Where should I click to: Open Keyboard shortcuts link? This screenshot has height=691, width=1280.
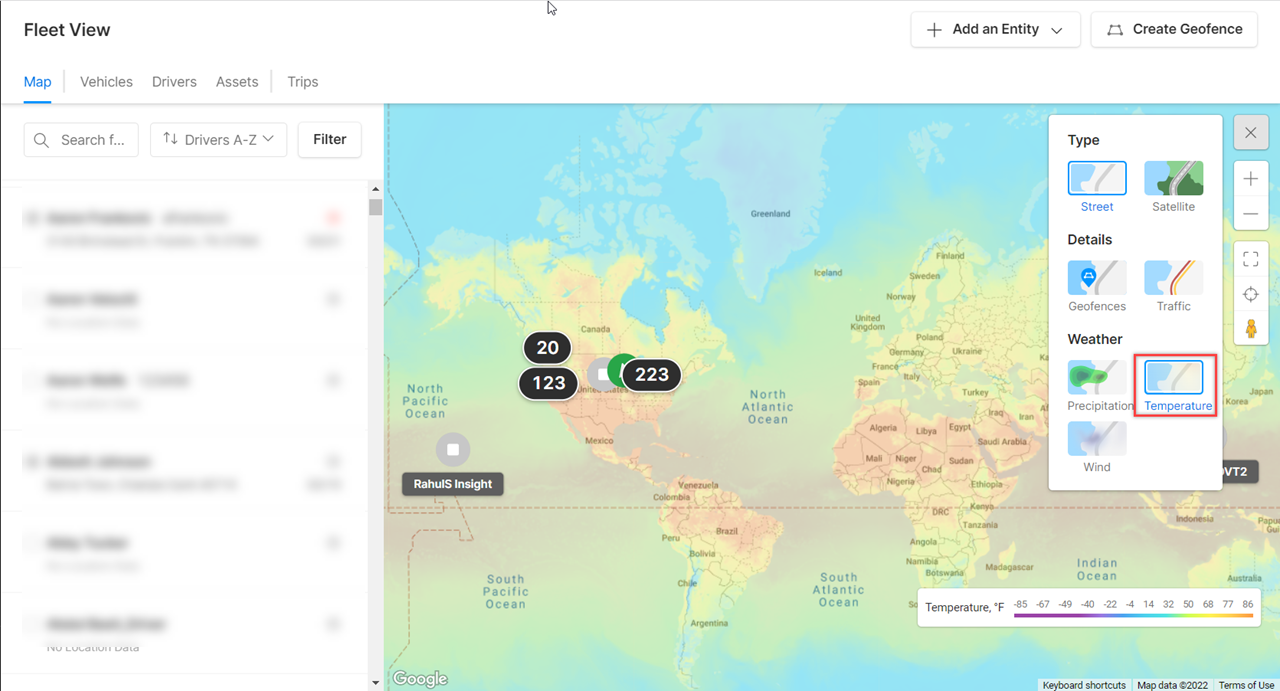point(1084,685)
